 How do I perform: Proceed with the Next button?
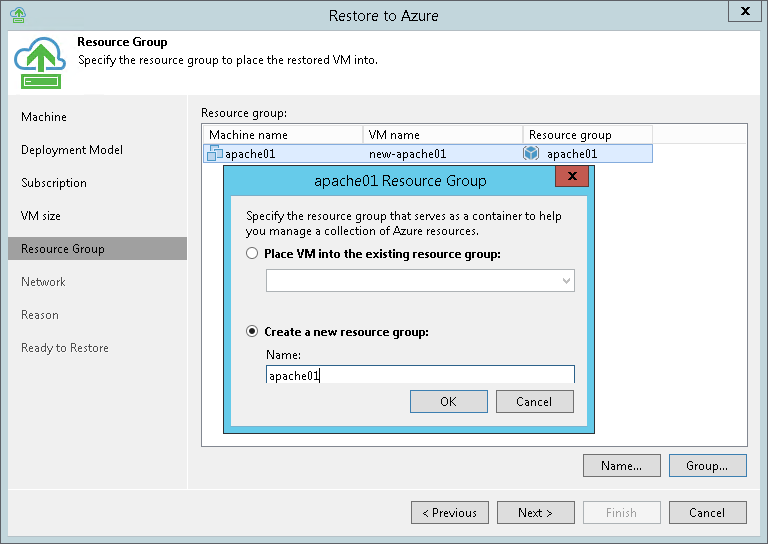pos(535,513)
